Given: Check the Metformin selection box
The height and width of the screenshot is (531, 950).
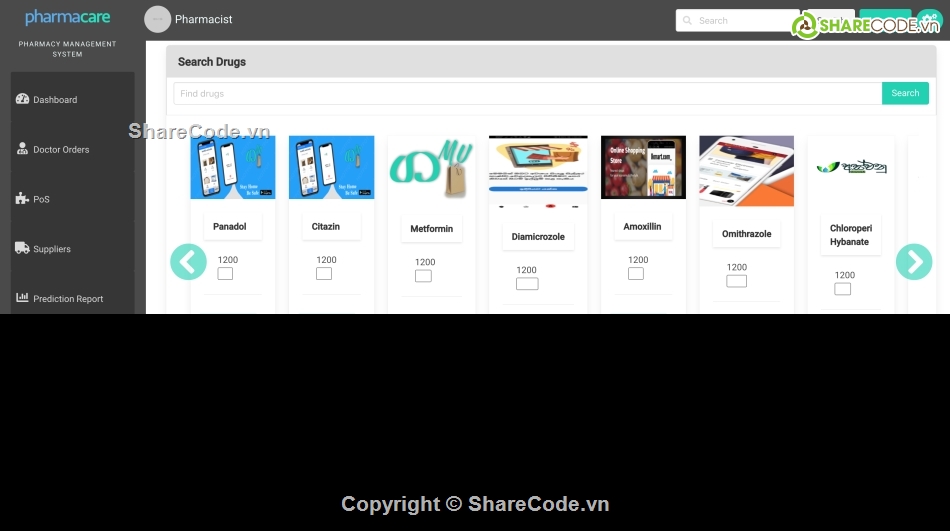Looking at the screenshot, I should tap(423, 276).
